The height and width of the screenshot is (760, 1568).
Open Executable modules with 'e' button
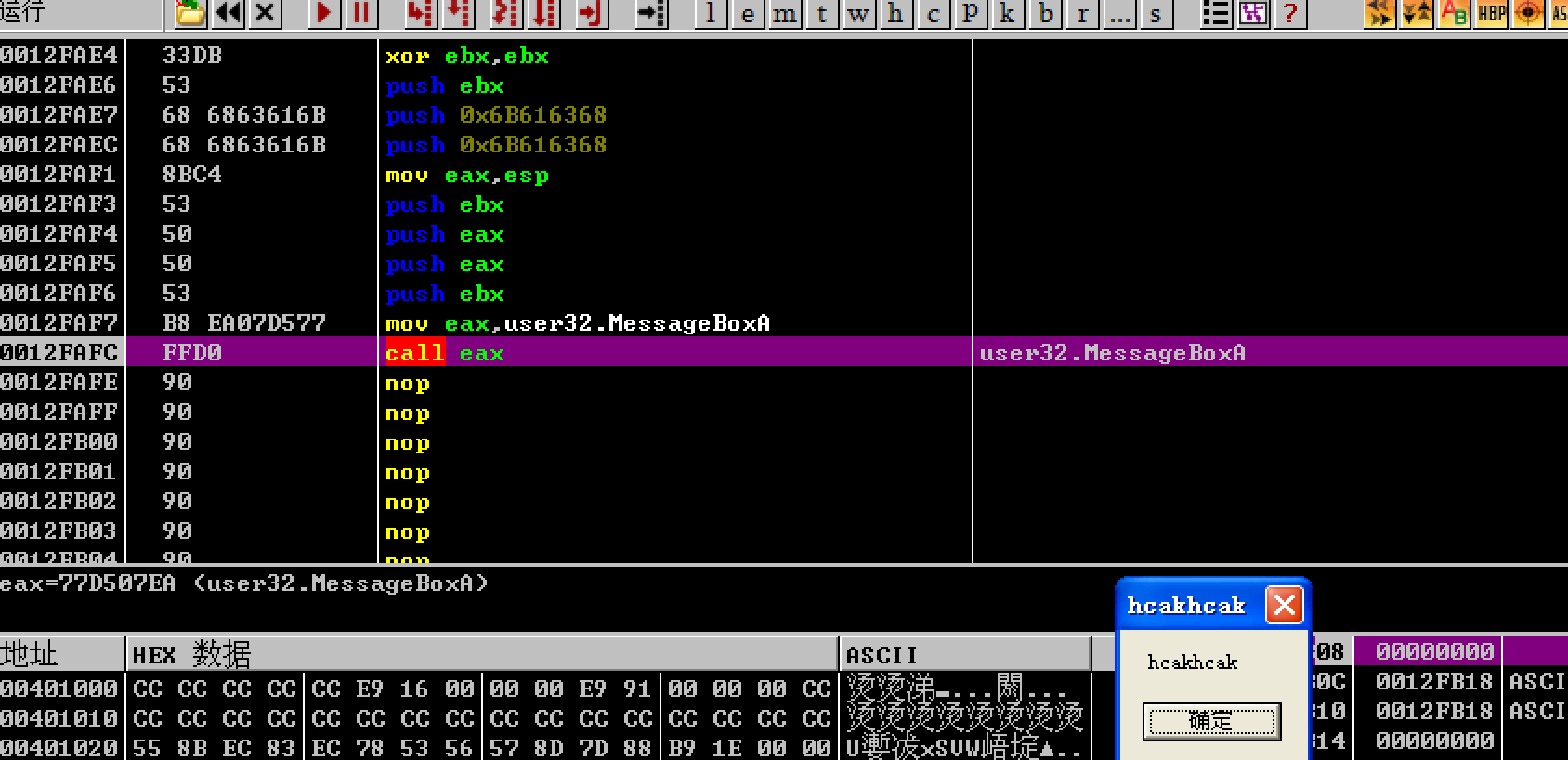click(748, 13)
